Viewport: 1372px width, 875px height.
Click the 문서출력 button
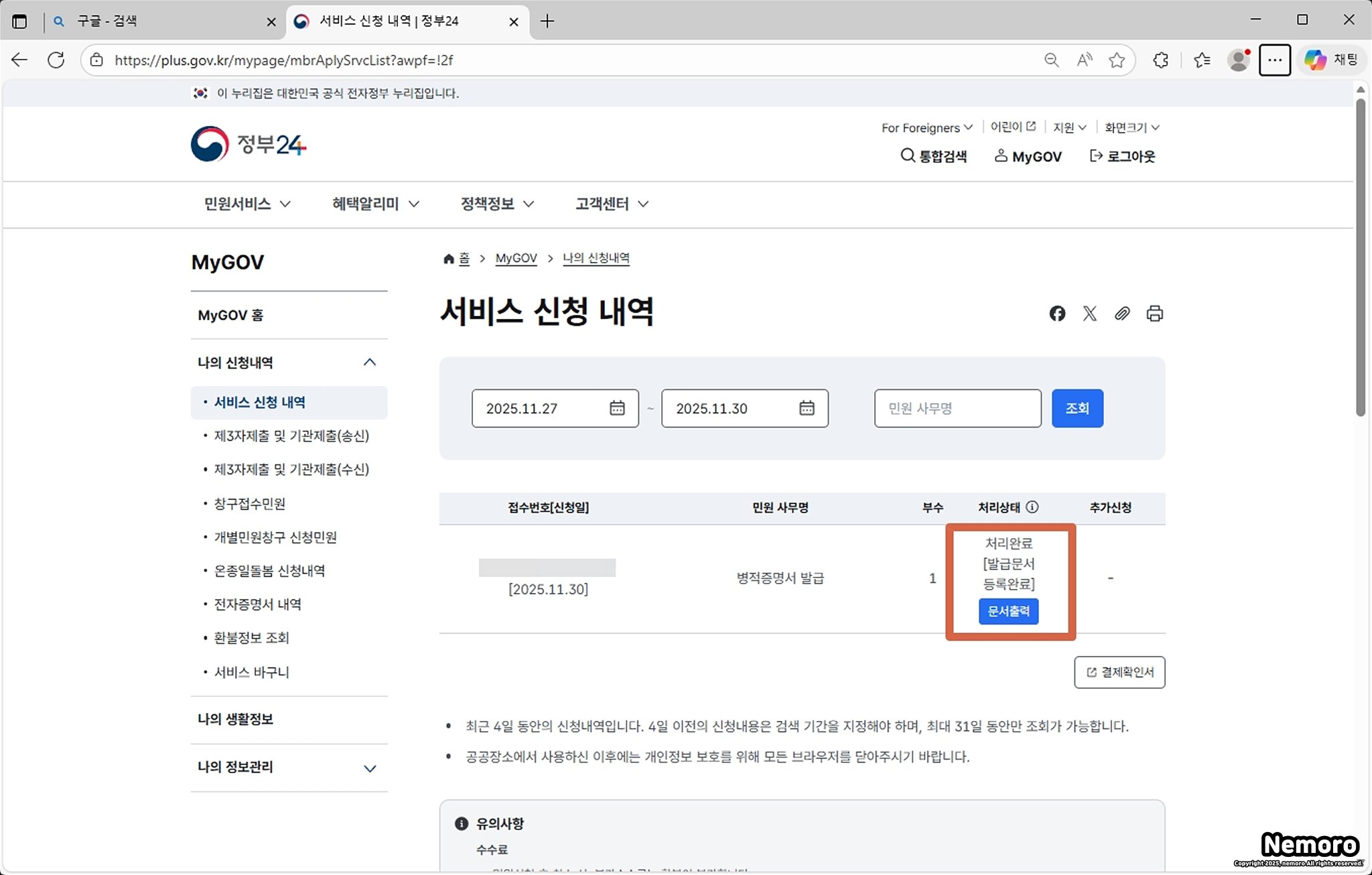[x=1008, y=611]
